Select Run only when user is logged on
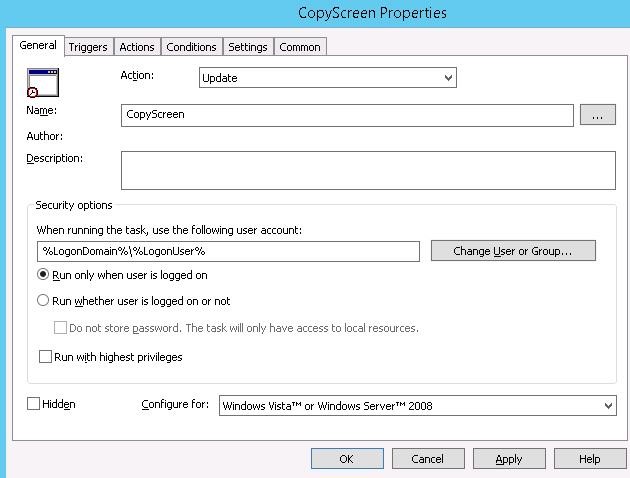This screenshot has width=630, height=478. 43,275
